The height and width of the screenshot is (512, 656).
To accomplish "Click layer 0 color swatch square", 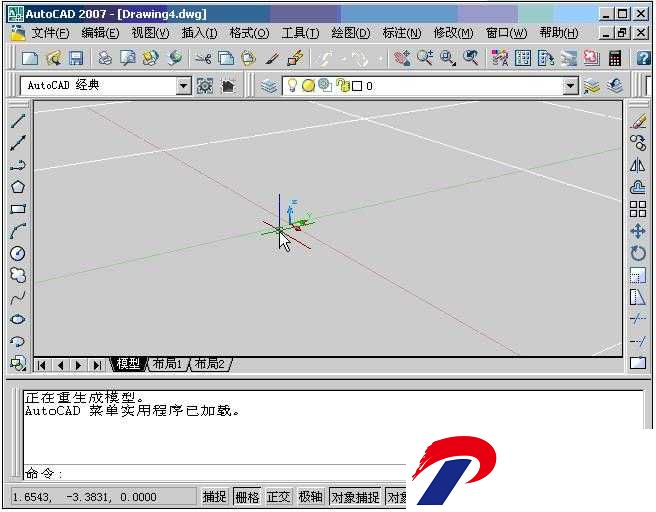I will 357,86.
